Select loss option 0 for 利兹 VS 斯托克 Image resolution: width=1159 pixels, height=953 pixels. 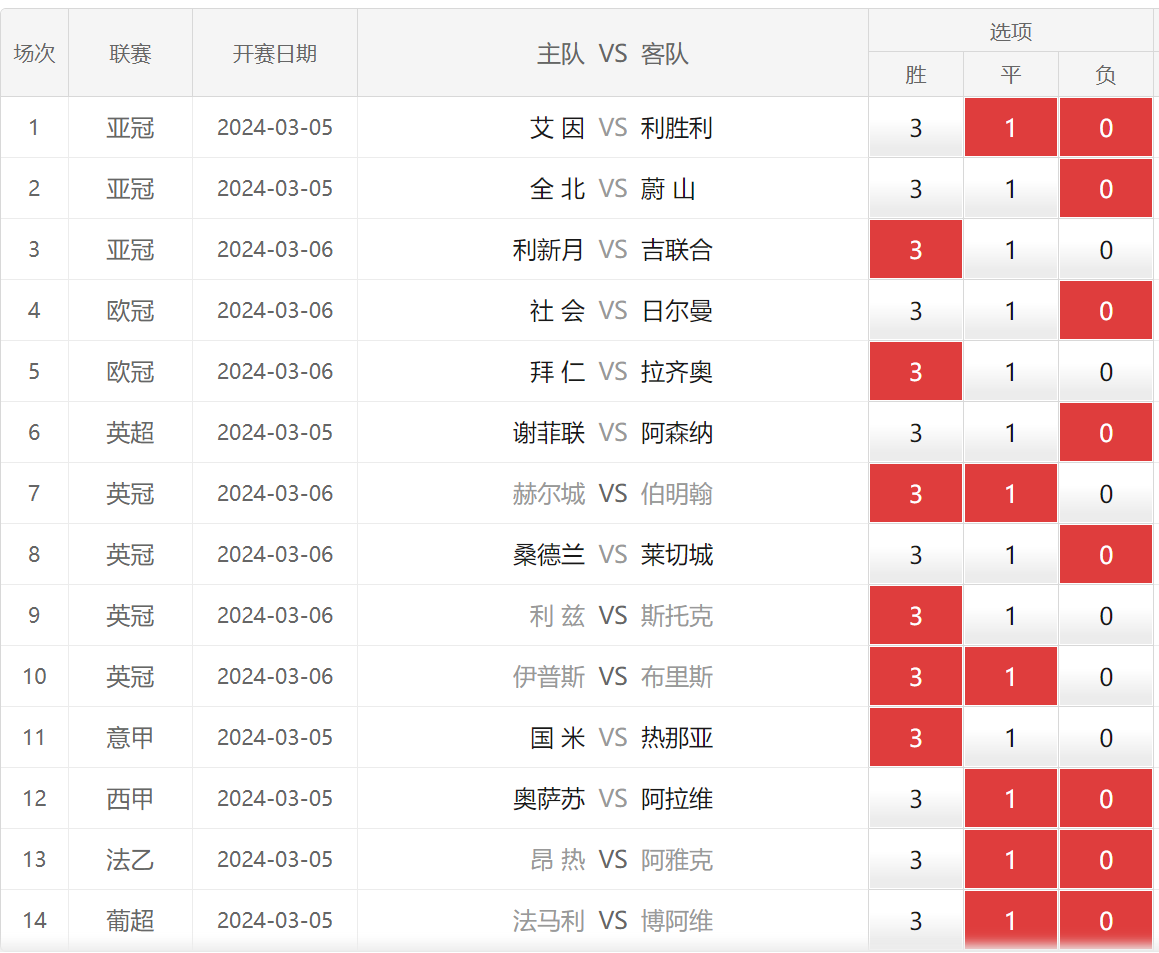[1106, 615]
